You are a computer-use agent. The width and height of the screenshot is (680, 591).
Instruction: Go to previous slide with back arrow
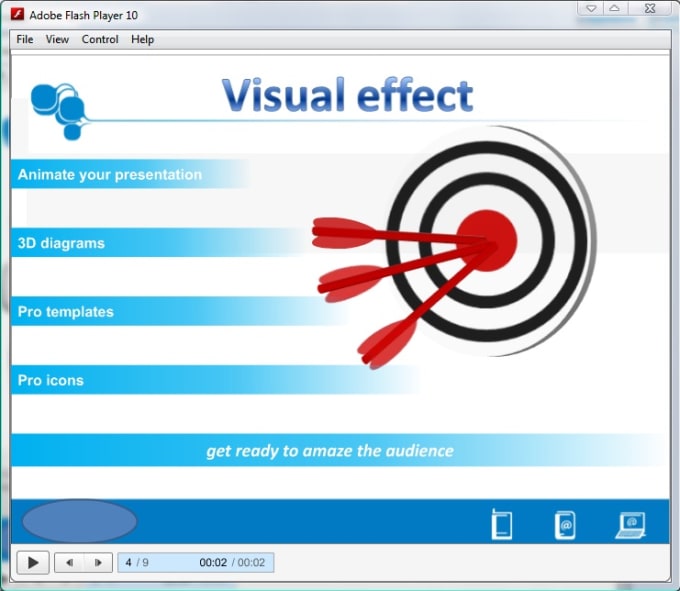pos(69,562)
